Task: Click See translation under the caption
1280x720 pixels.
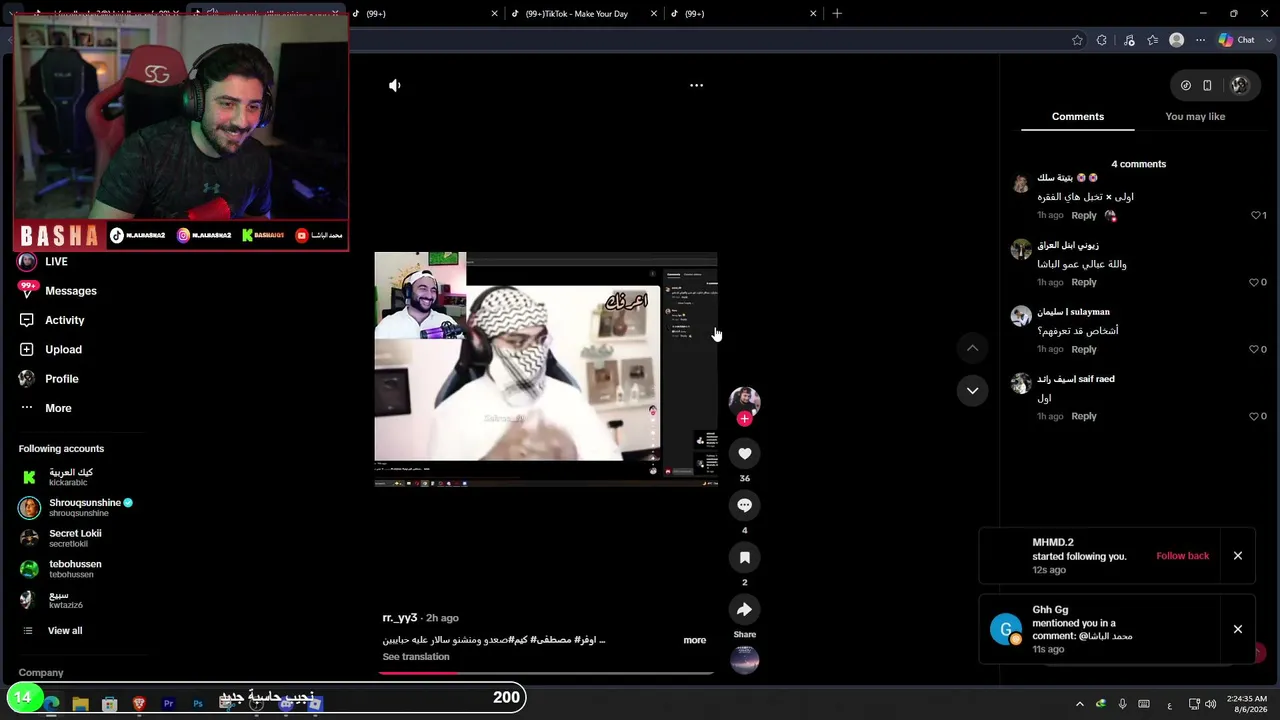Action: (416, 657)
